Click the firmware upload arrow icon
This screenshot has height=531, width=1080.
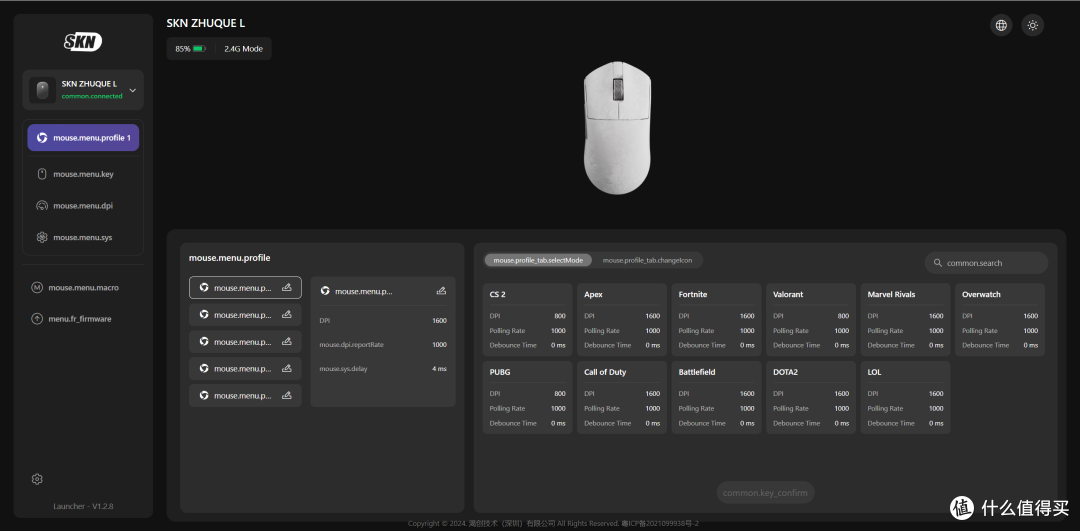pos(37,319)
